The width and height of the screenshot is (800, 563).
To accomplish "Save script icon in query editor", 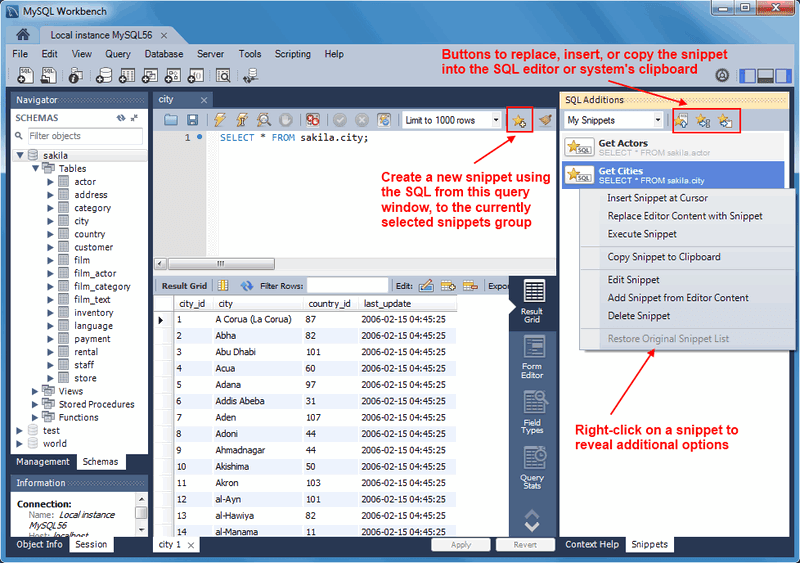I will [192, 120].
